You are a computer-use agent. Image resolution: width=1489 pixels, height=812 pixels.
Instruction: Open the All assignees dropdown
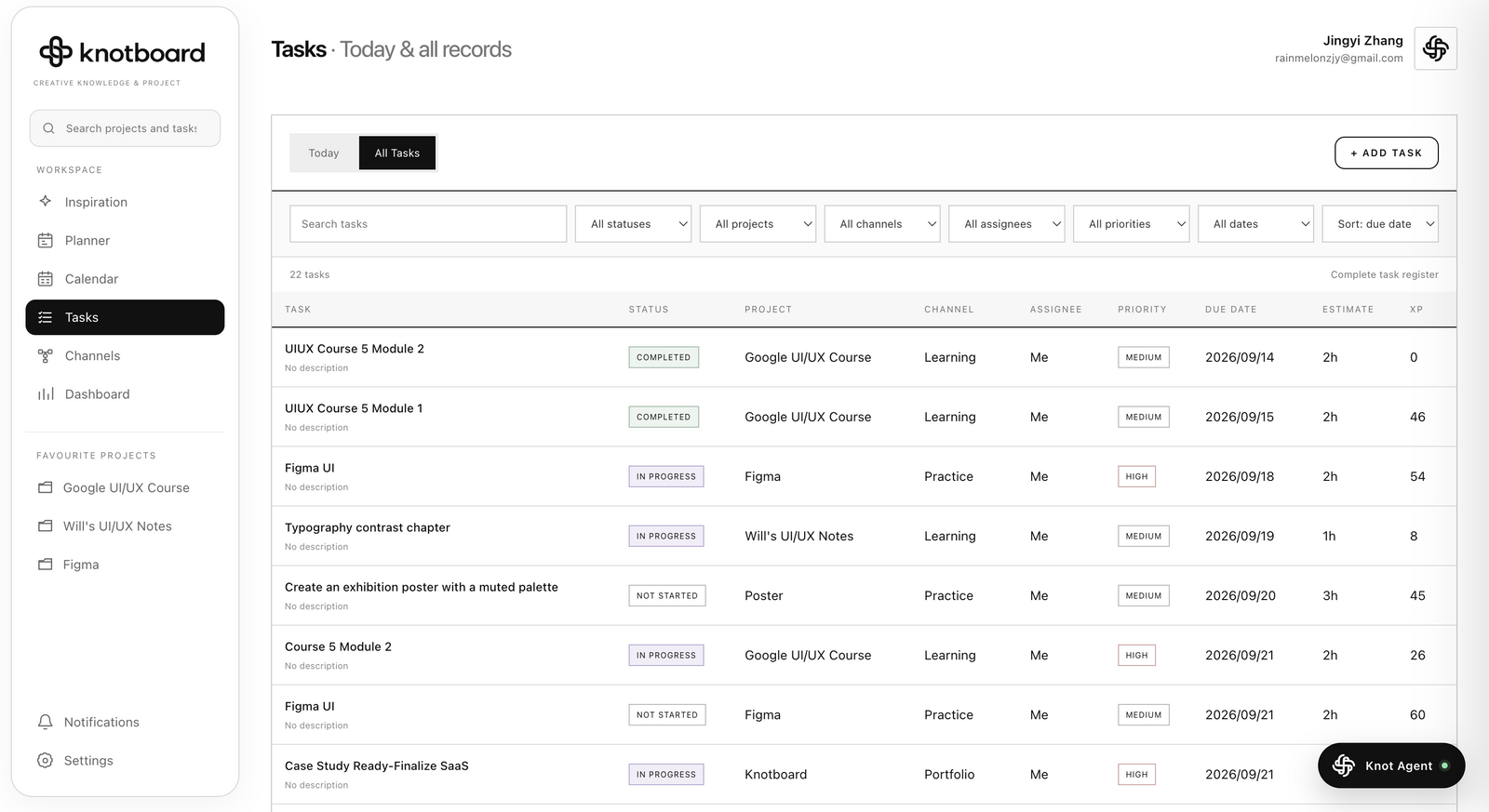(1006, 223)
